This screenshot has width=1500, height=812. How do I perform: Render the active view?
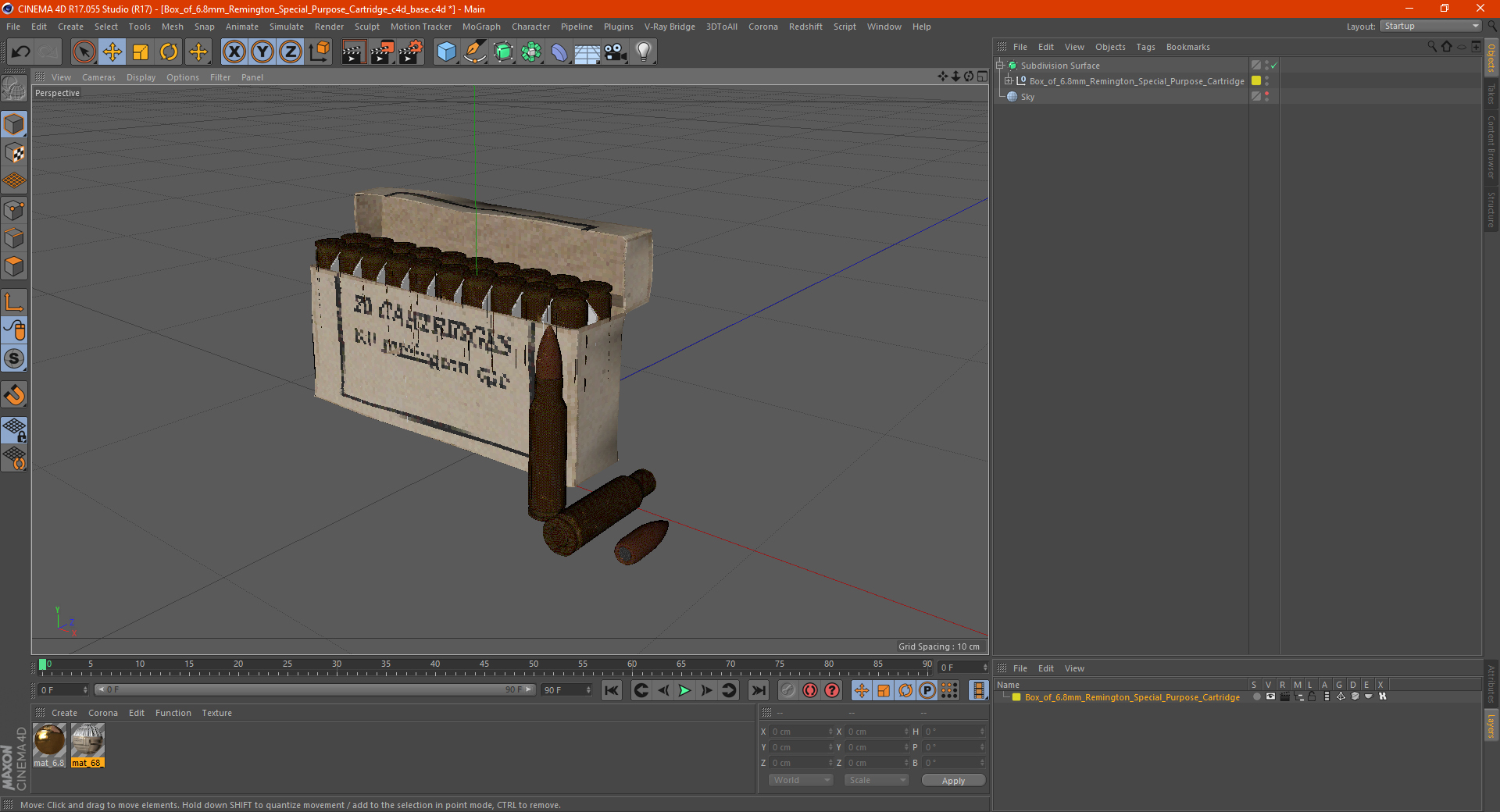click(353, 52)
